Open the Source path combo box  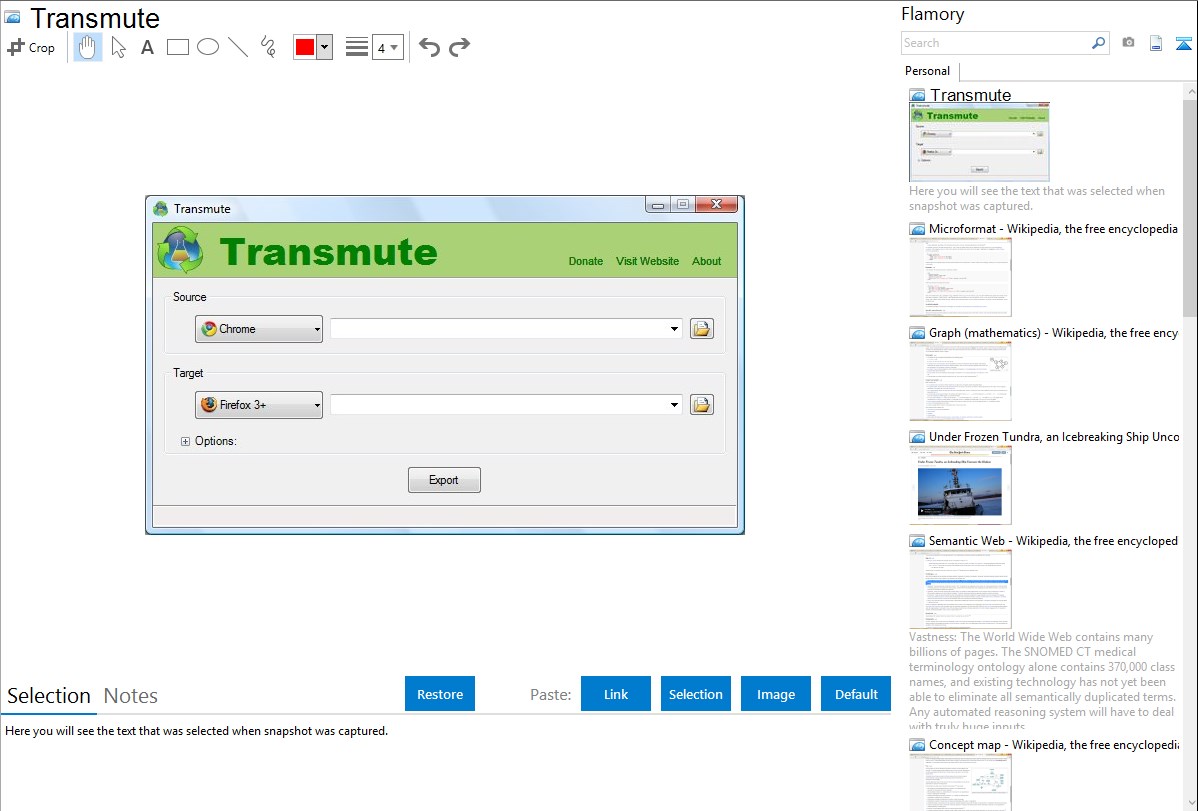pyautogui.click(x=506, y=329)
